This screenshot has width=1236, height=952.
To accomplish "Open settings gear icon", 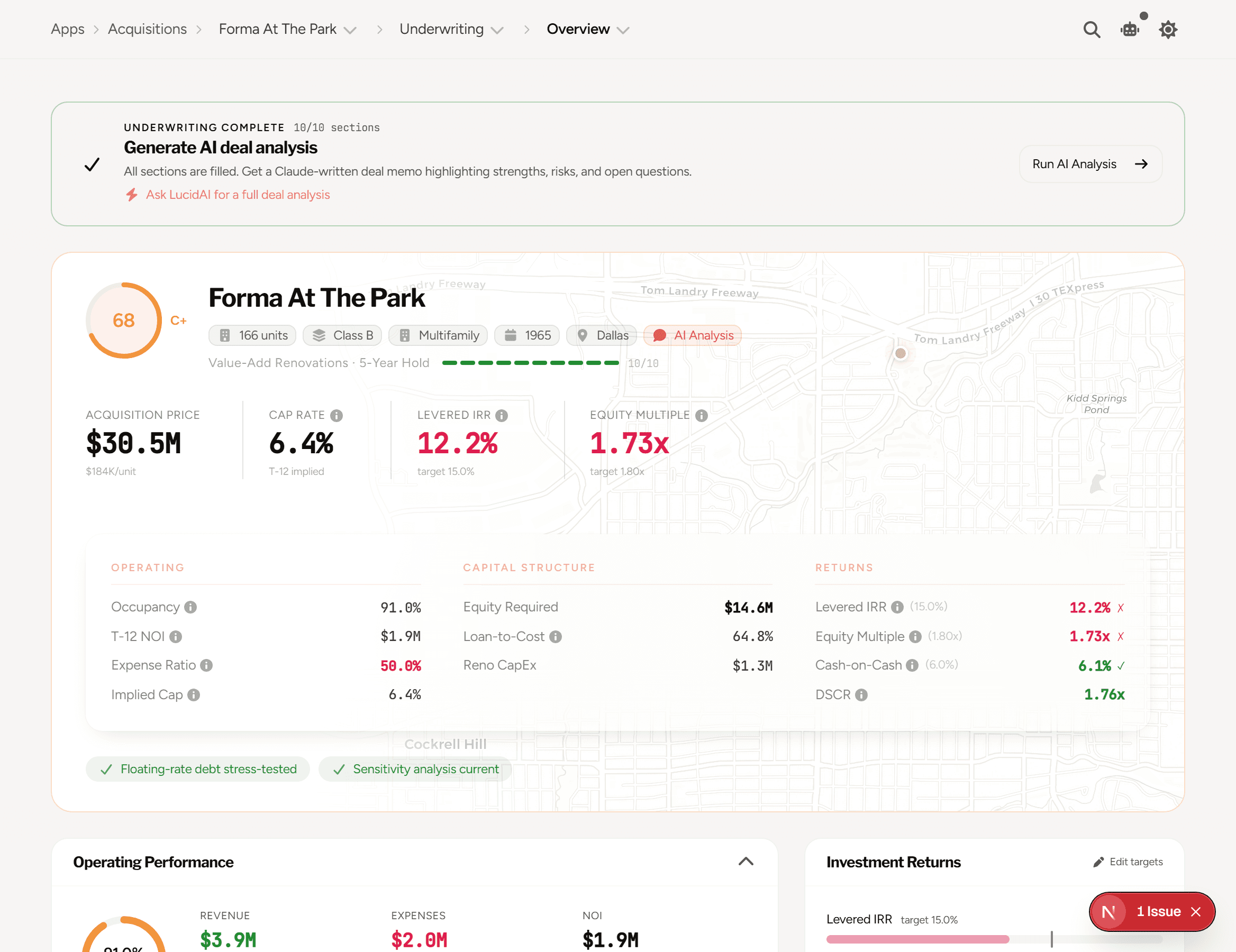I will [1168, 30].
